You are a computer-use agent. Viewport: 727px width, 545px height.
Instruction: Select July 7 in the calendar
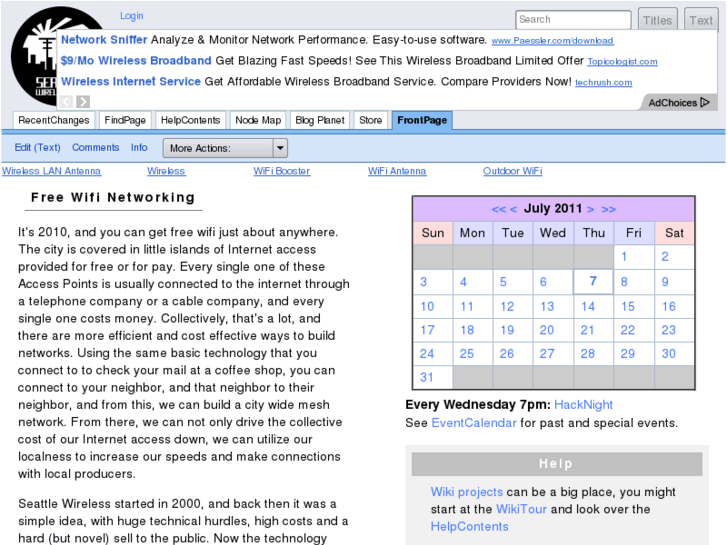pyautogui.click(x=593, y=282)
